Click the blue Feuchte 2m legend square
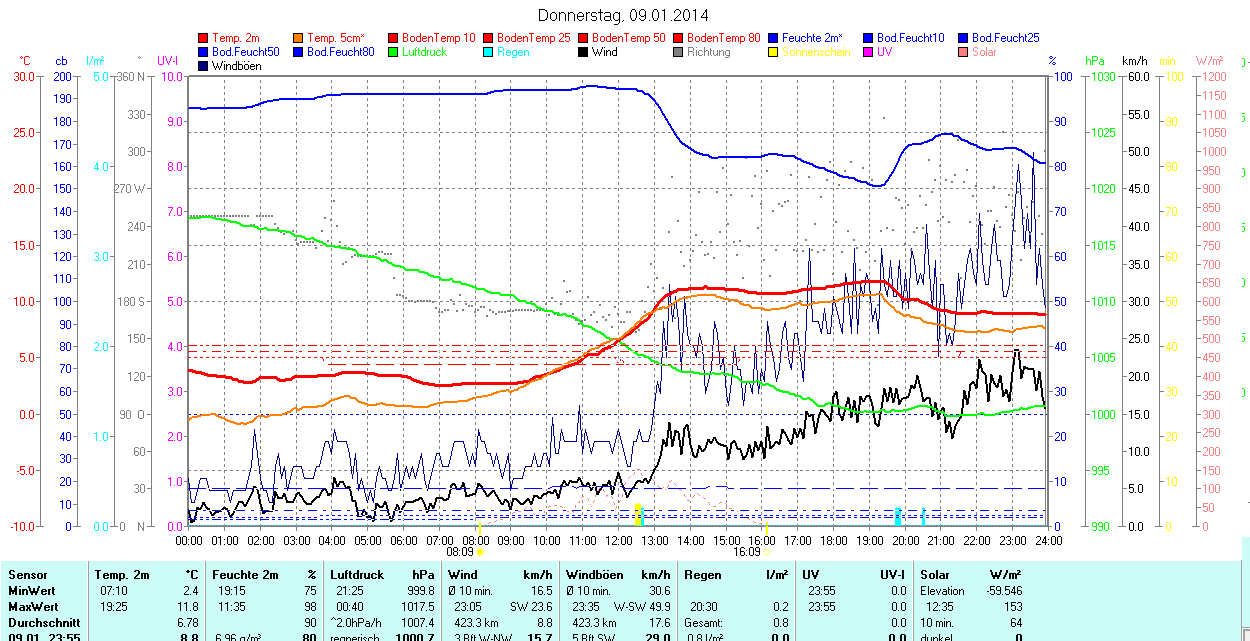 pos(774,38)
